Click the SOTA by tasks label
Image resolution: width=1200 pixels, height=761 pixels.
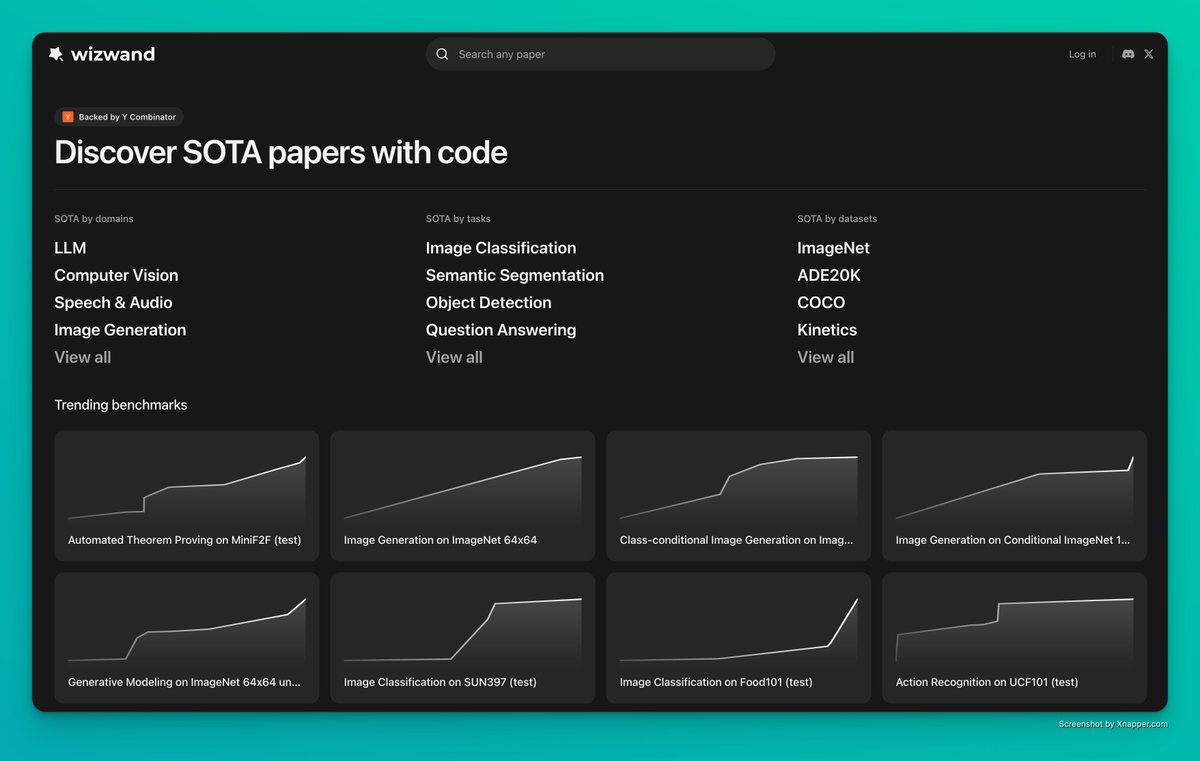pos(458,218)
